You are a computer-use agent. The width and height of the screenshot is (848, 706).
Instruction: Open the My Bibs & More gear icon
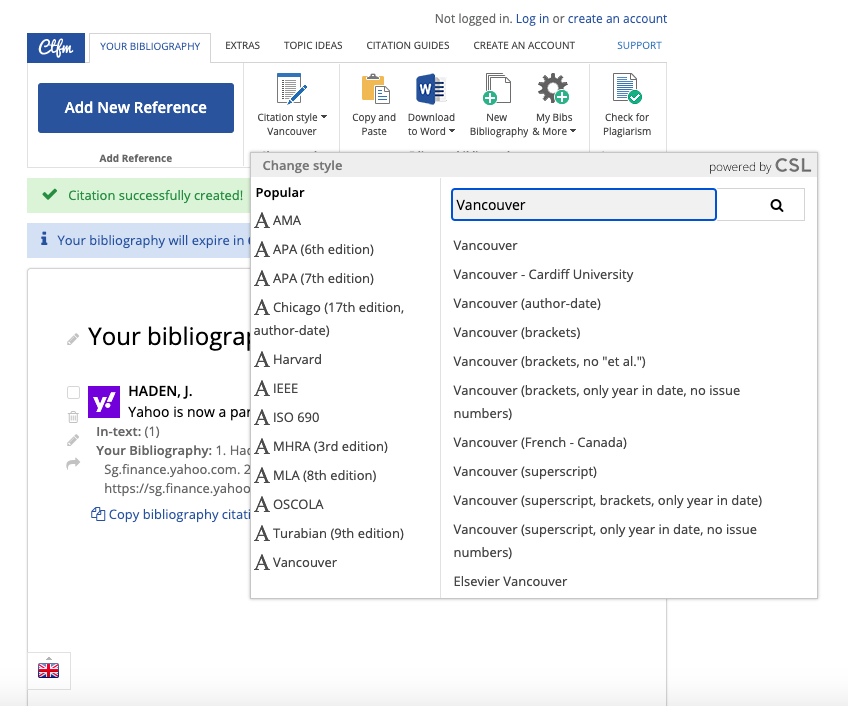[x=553, y=88]
